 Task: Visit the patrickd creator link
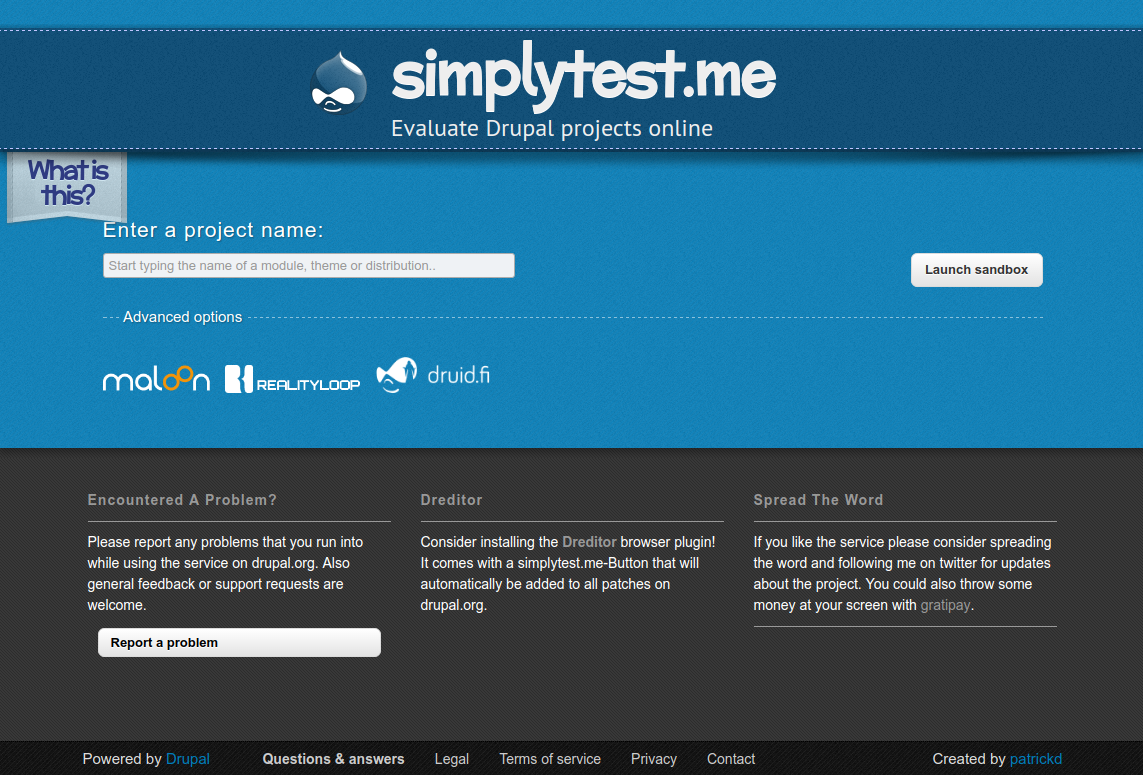tap(1036, 759)
